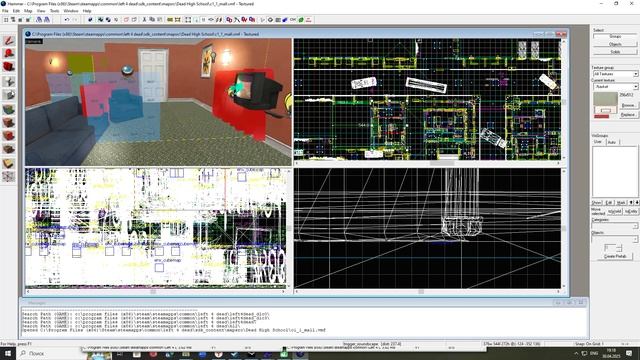Click the VisGroups Show button

(x=597, y=202)
